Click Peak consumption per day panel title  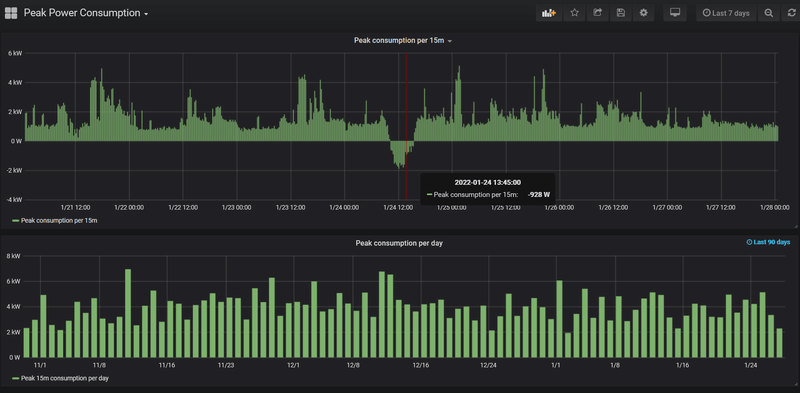399,243
